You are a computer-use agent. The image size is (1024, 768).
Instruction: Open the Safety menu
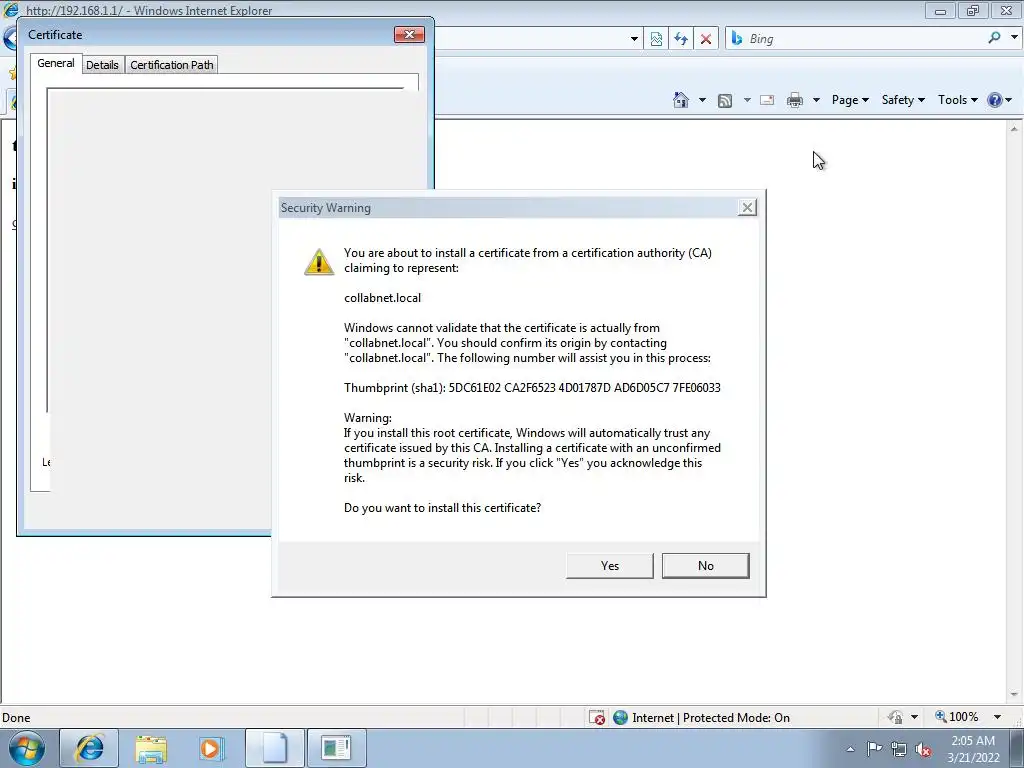(903, 100)
